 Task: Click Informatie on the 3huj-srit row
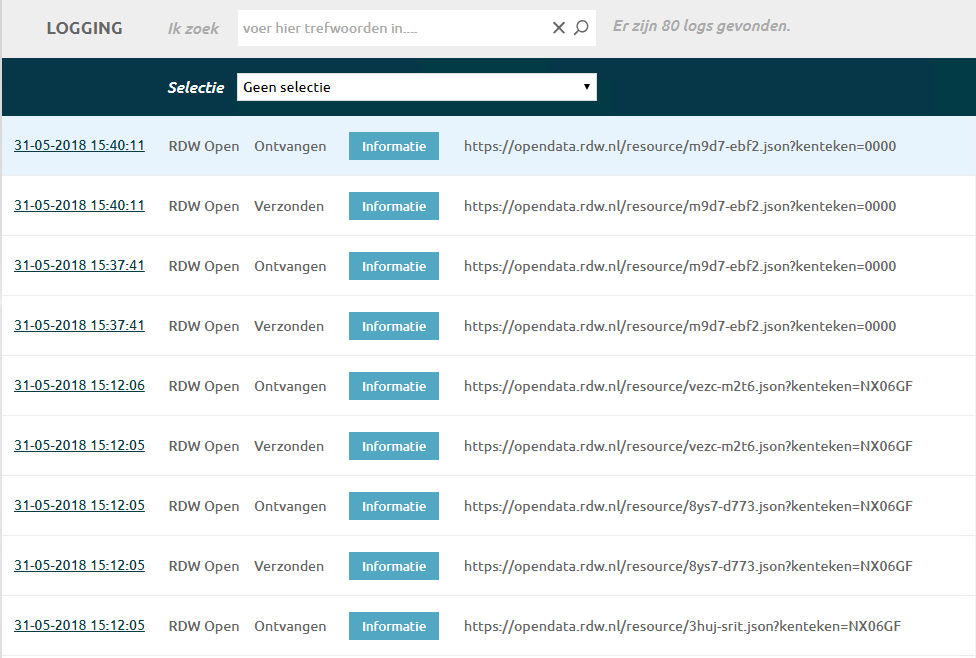pyautogui.click(x=394, y=626)
